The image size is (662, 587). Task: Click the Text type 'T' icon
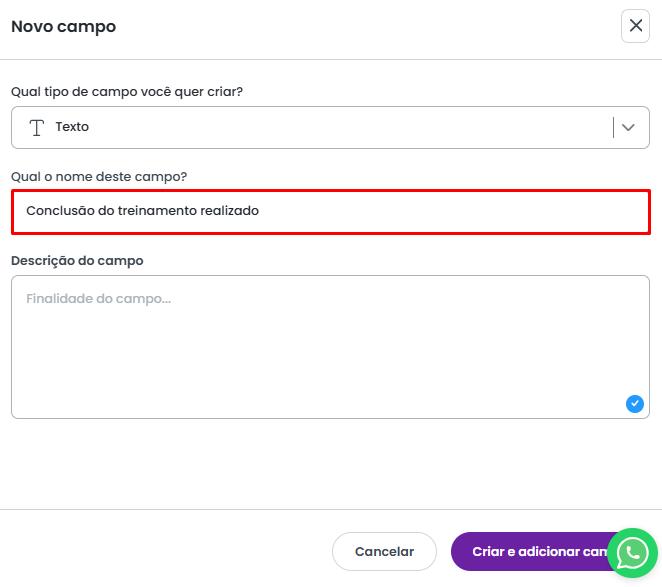tap(37, 127)
